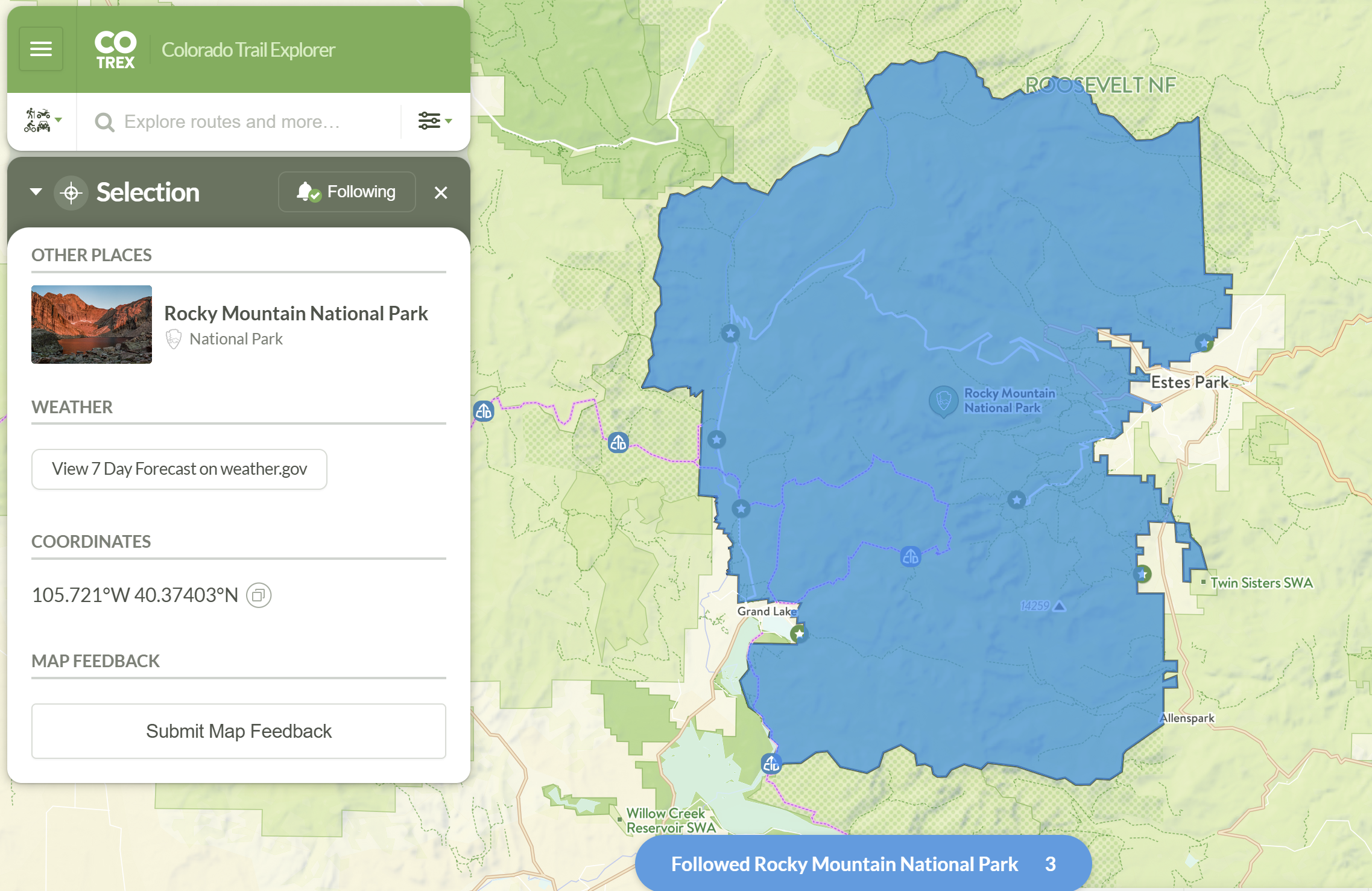1372x891 pixels.
Task: Click the Allenspark label
Action: coord(1187,718)
